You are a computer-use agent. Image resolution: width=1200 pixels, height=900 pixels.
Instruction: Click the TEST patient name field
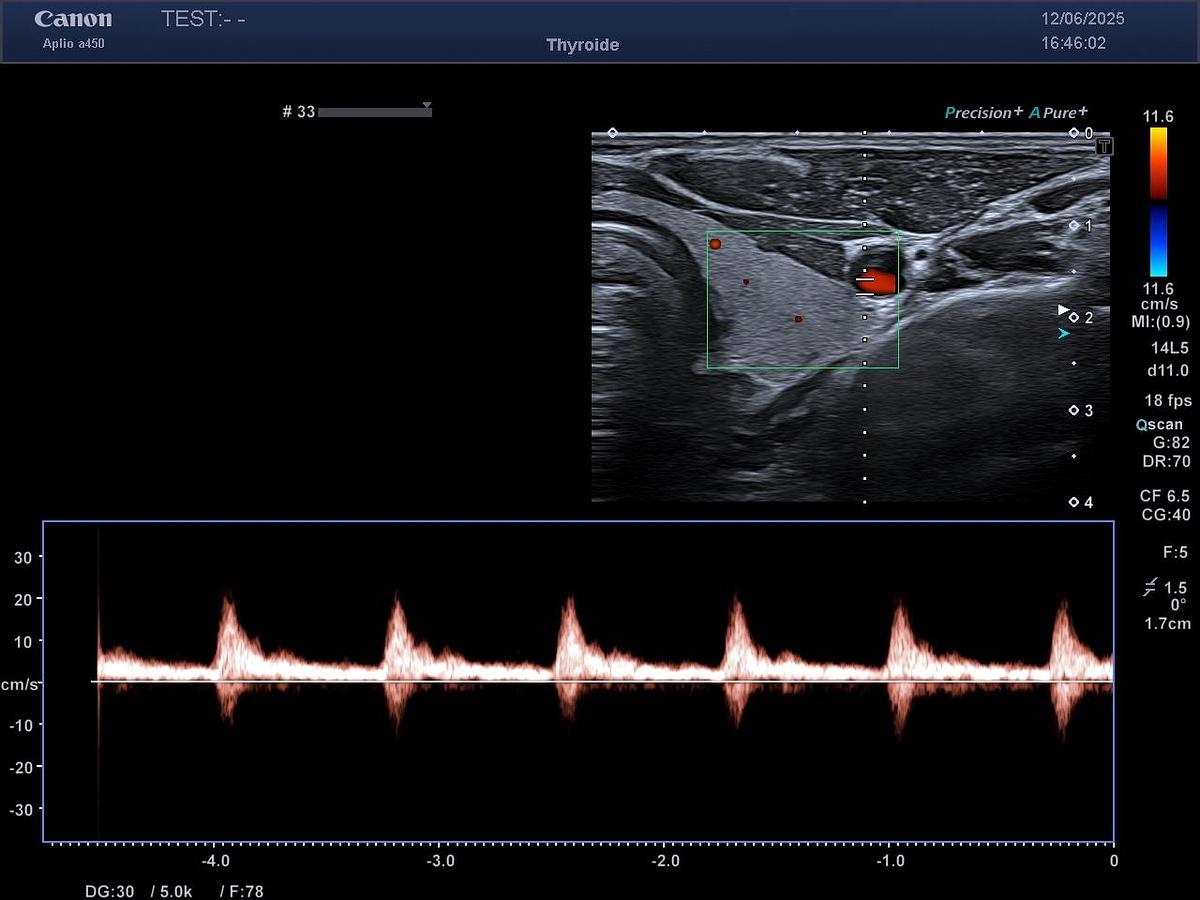[x=203, y=20]
